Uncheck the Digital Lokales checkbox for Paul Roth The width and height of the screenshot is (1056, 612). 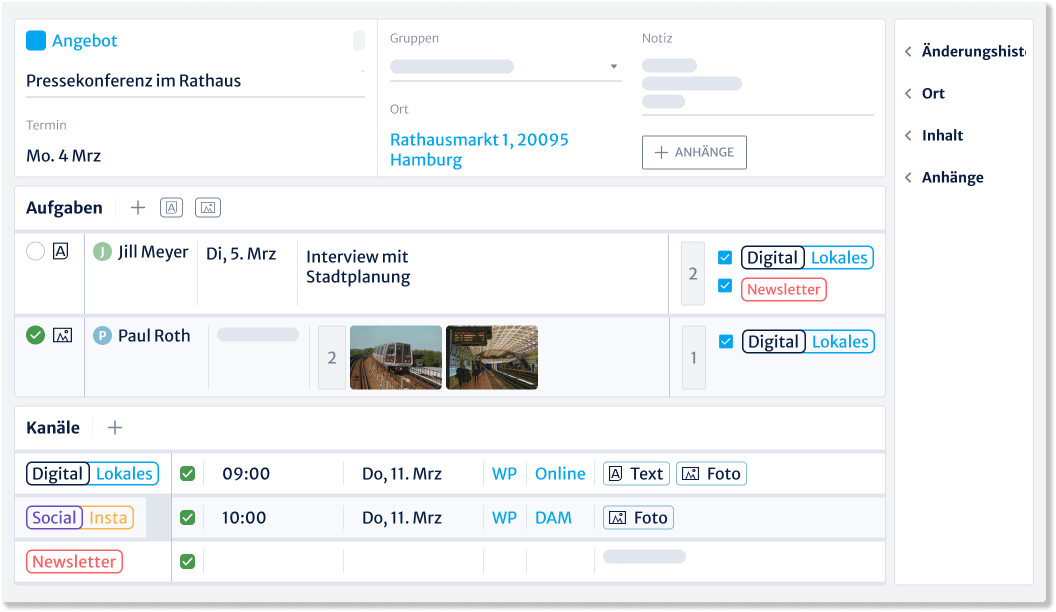(725, 341)
